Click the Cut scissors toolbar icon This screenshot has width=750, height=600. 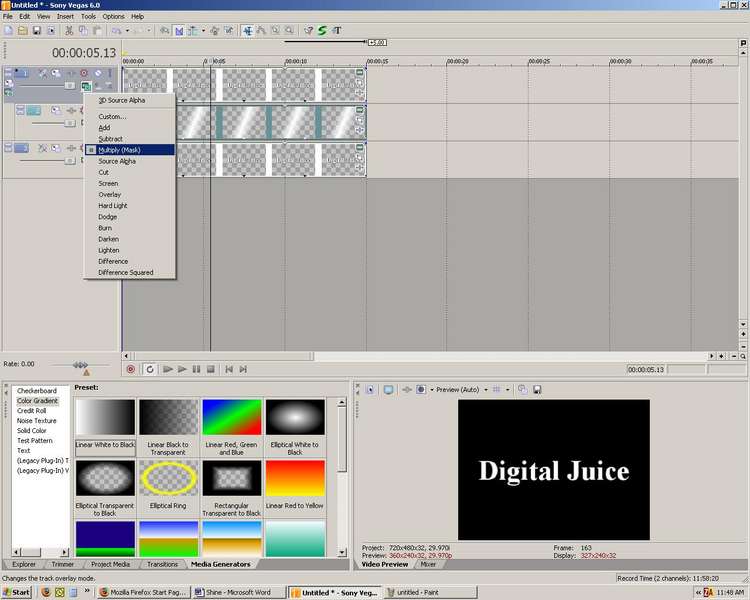[69, 31]
